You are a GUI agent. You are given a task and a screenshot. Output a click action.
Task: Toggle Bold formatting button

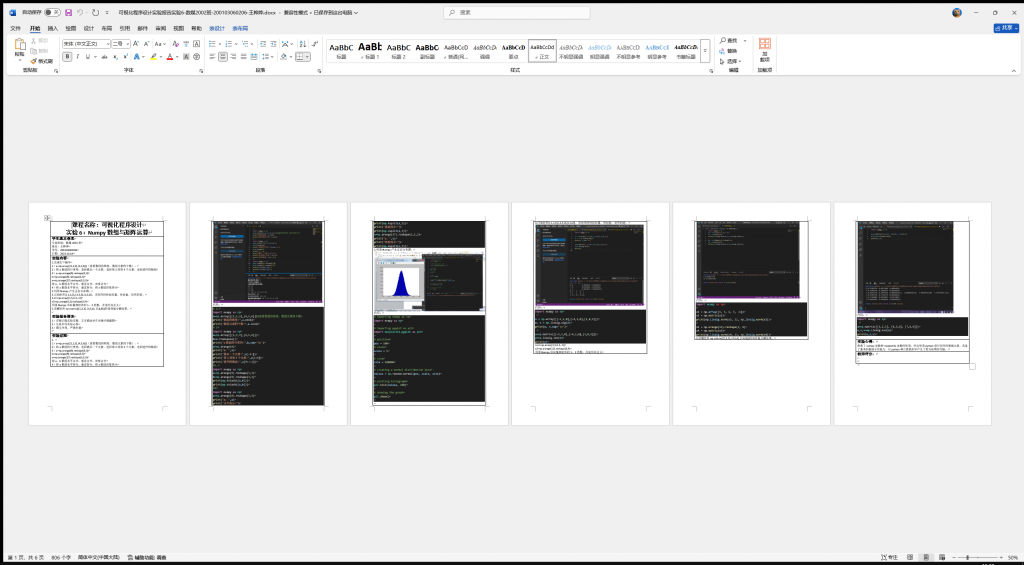pos(67,57)
